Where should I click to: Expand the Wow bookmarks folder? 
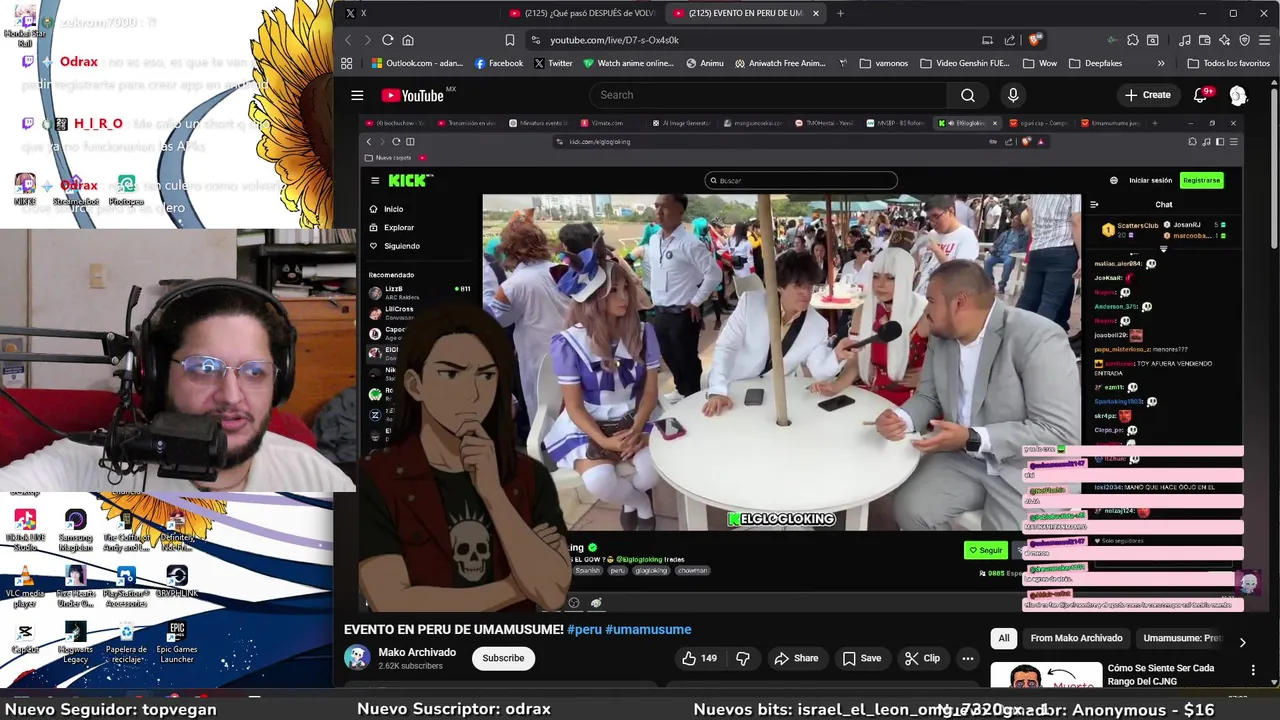coord(1039,63)
